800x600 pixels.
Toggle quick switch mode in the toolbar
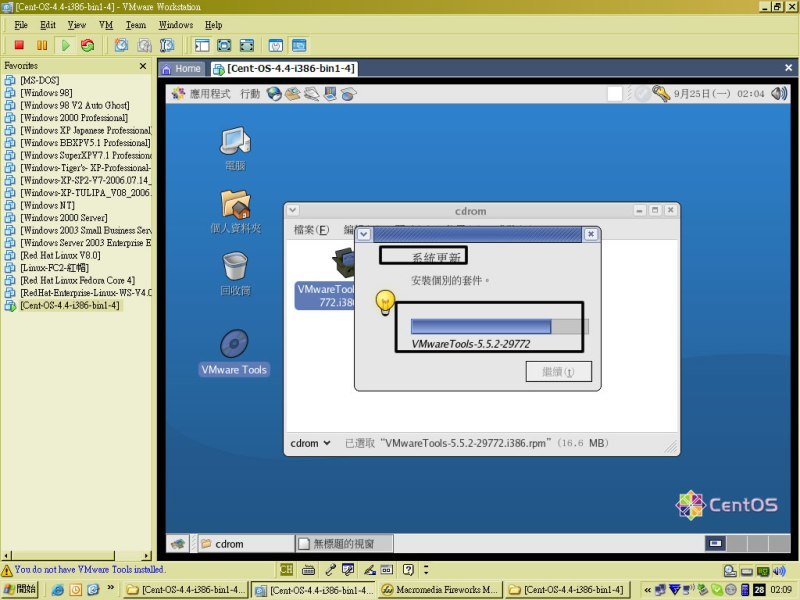click(246, 45)
